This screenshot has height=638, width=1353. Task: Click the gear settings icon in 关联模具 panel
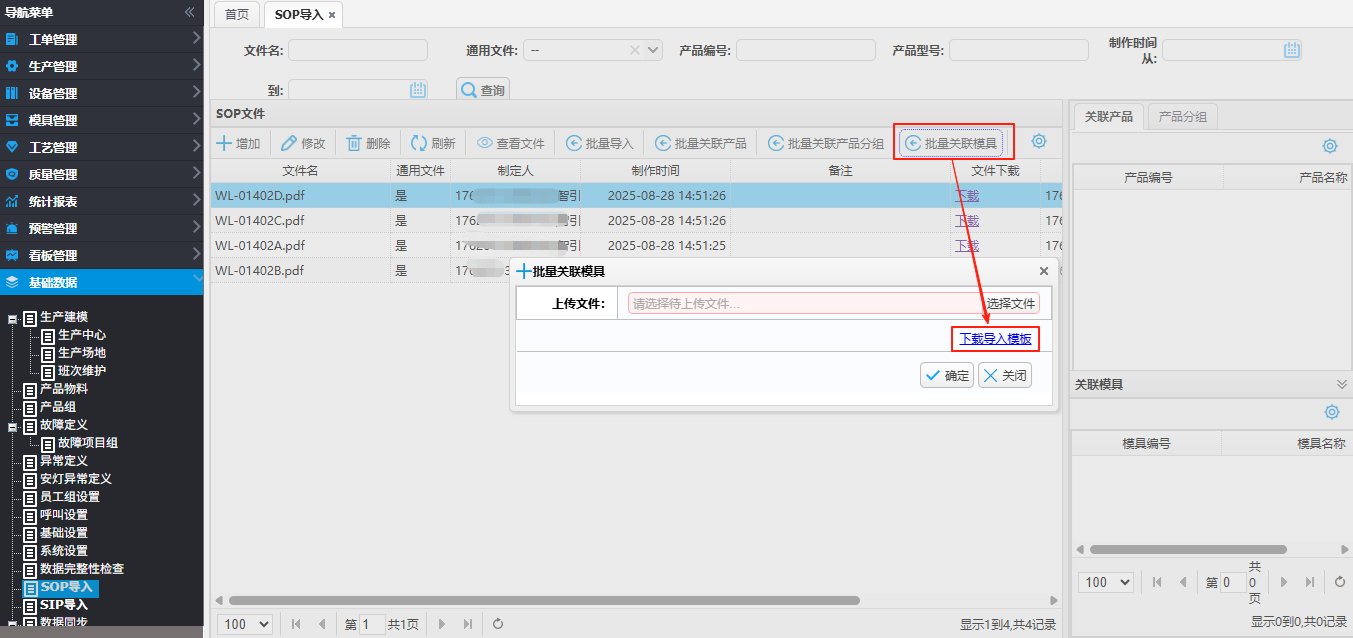point(1331,412)
